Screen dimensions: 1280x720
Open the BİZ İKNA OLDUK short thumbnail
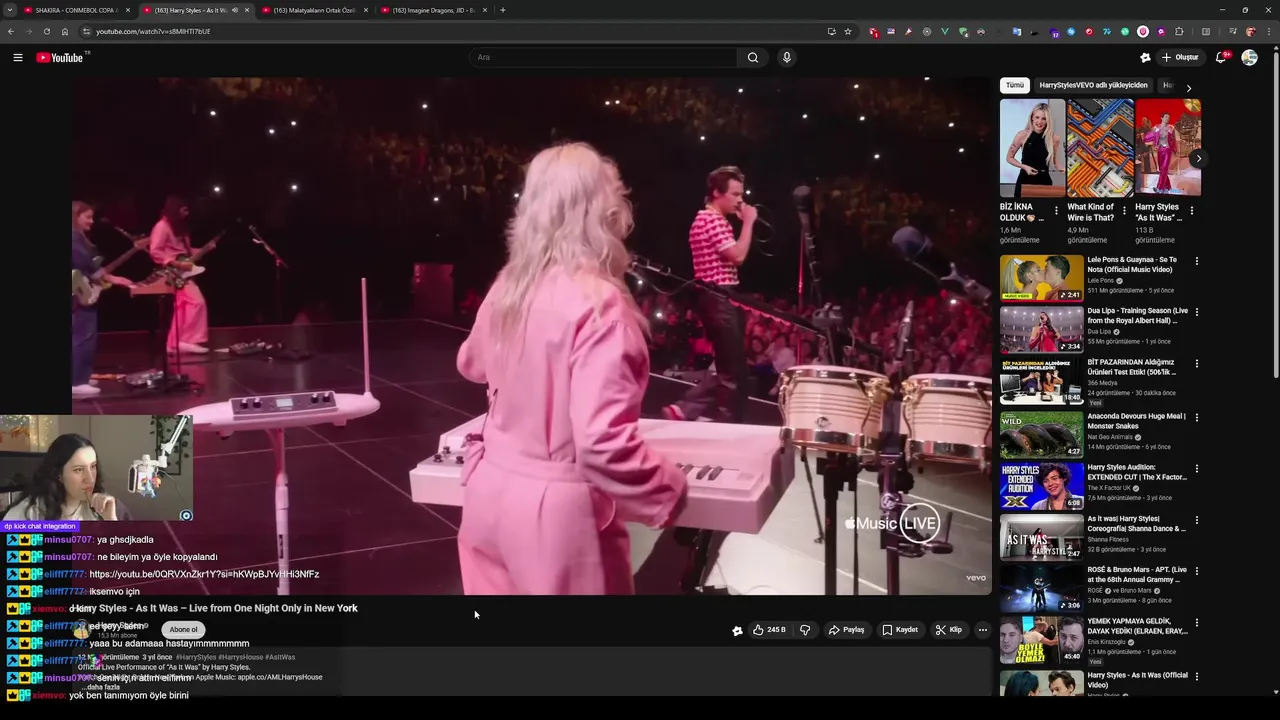[x=1032, y=147]
